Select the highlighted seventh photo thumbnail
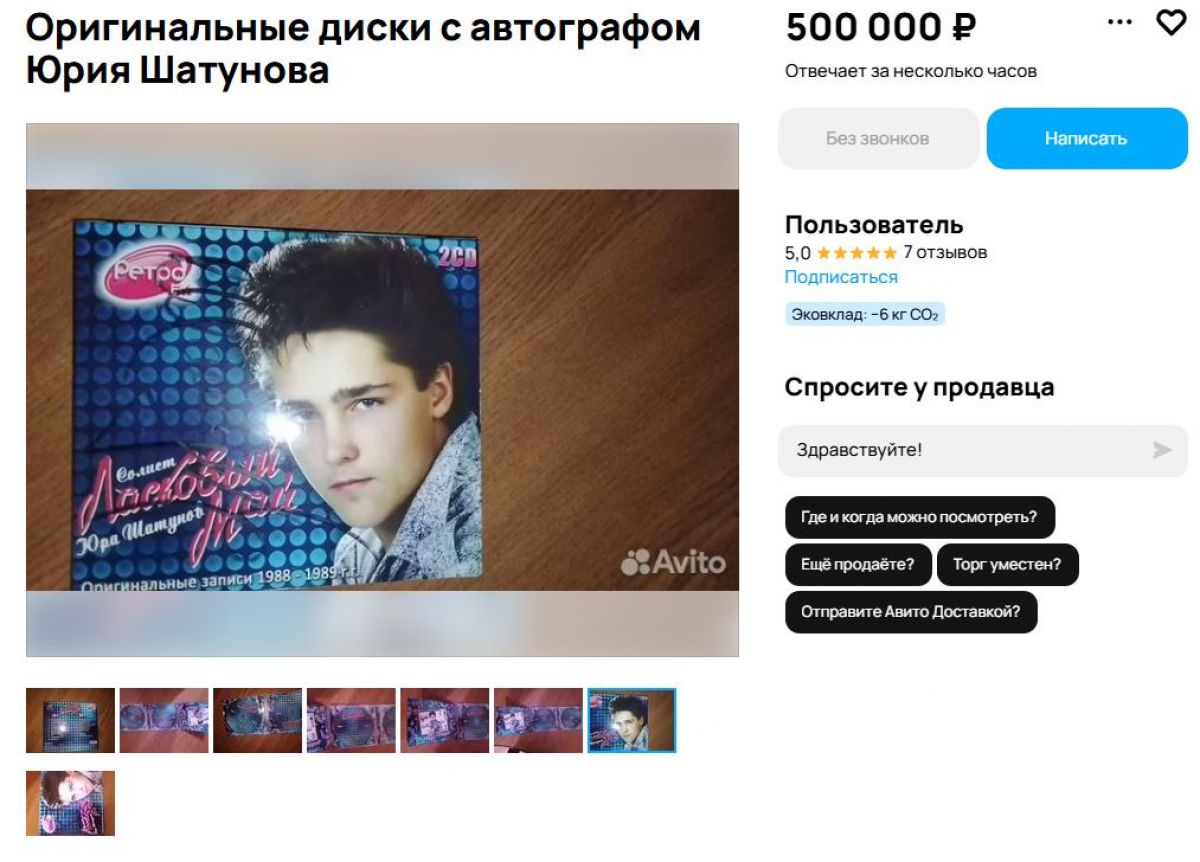 pyautogui.click(x=632, y=720)
